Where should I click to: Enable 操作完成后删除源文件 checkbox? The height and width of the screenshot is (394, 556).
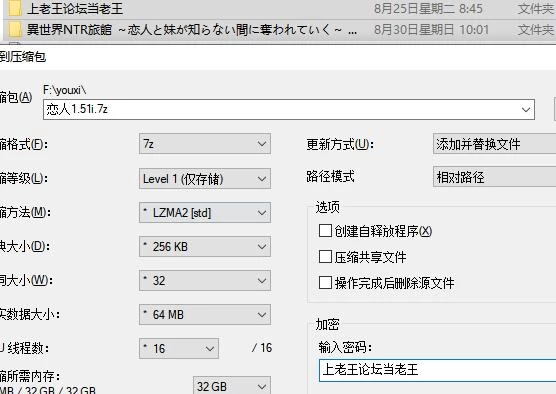(x=325, y=283)
